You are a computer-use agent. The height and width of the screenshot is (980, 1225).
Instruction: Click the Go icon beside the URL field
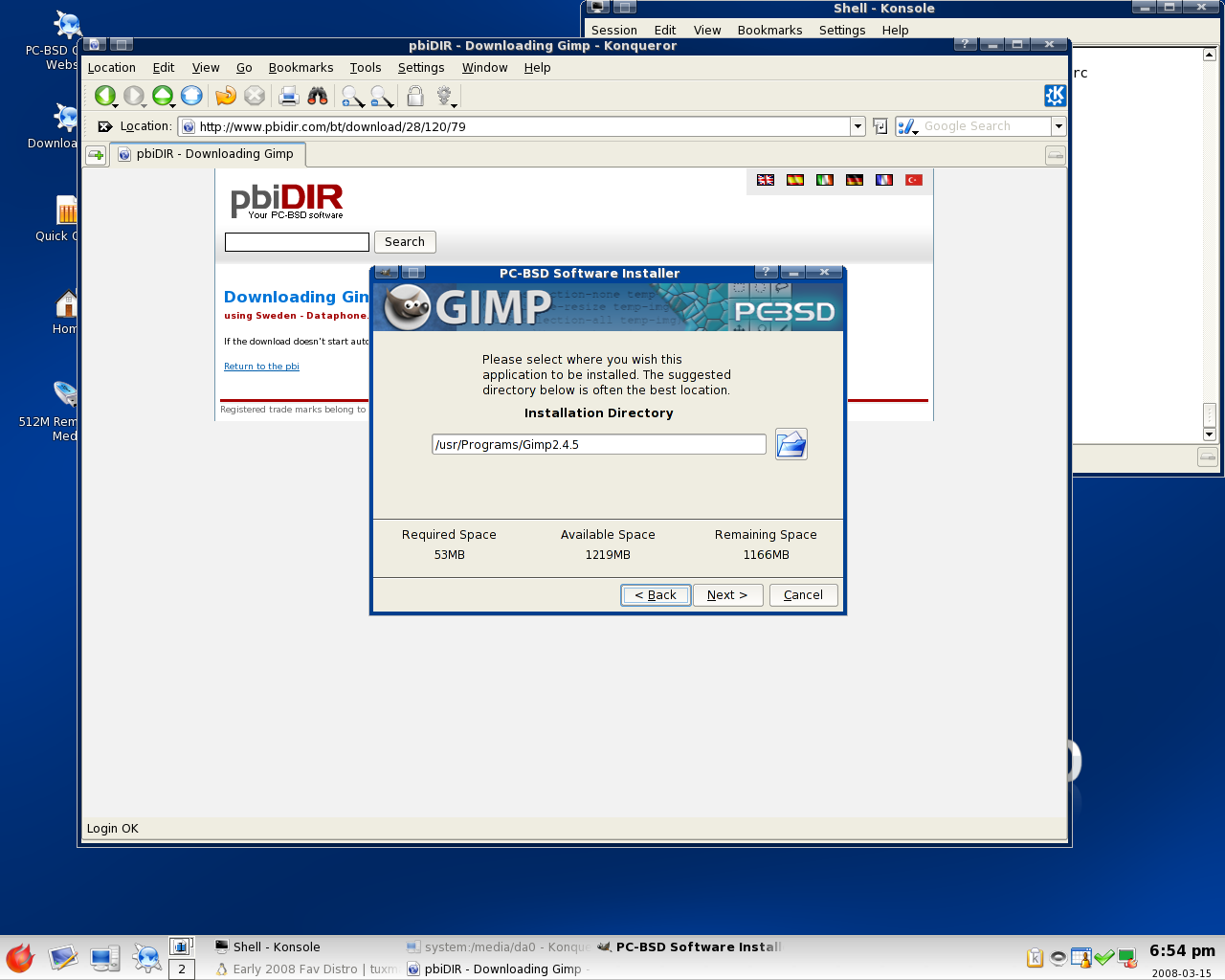pos(880,126)
